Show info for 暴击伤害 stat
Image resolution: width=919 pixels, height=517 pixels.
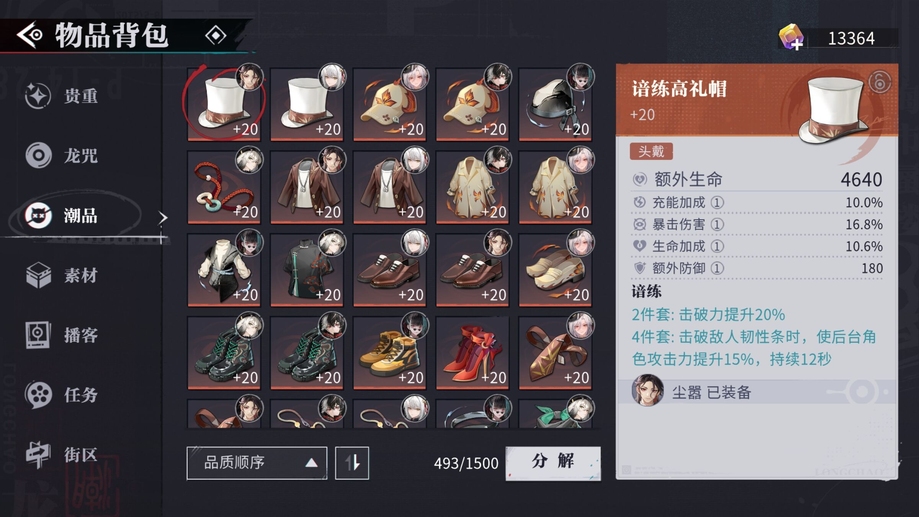pyautogui.click(x=717, y=225)
